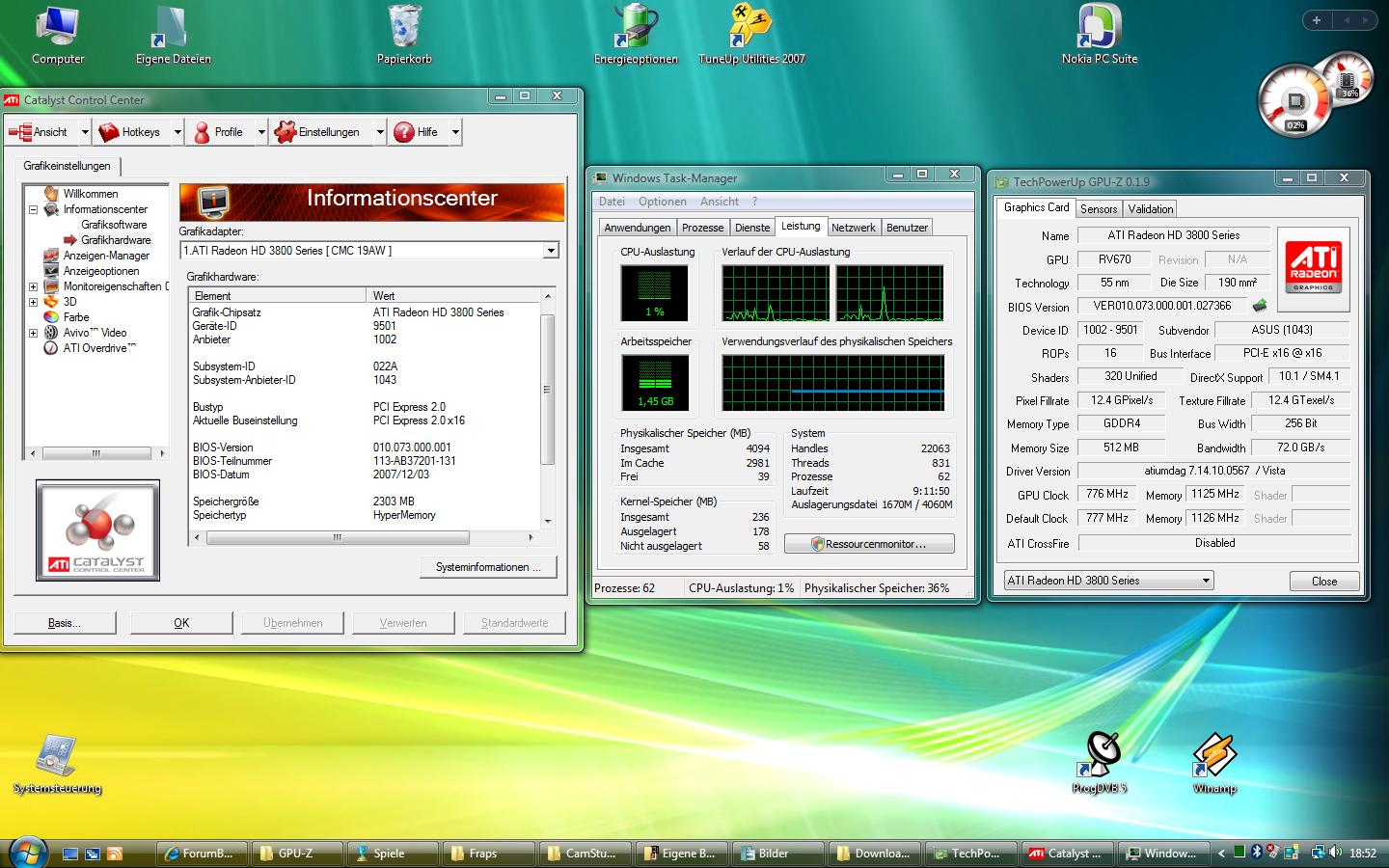
Task: Open the Grafikadapter dropdown list
Action: pyautogui.click(x=551, y=251)
